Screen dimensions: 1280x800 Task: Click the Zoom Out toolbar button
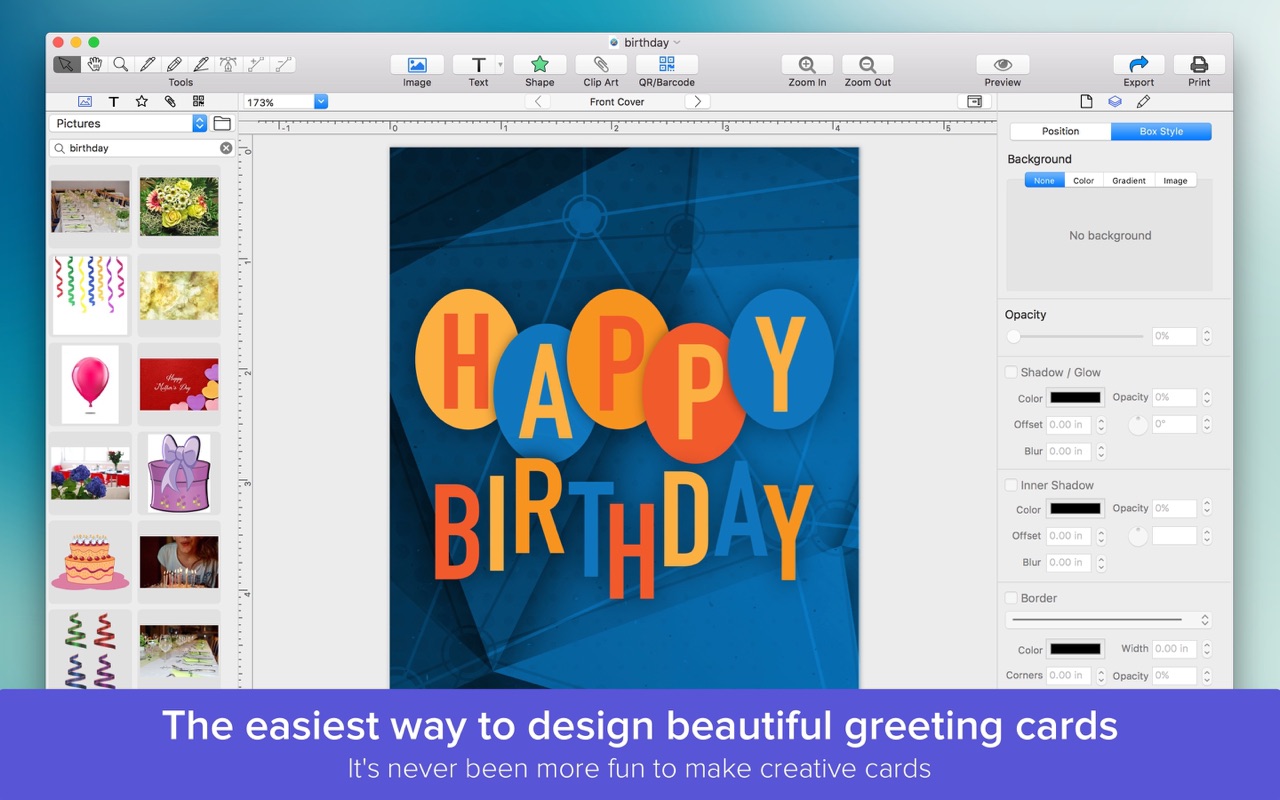868,65
